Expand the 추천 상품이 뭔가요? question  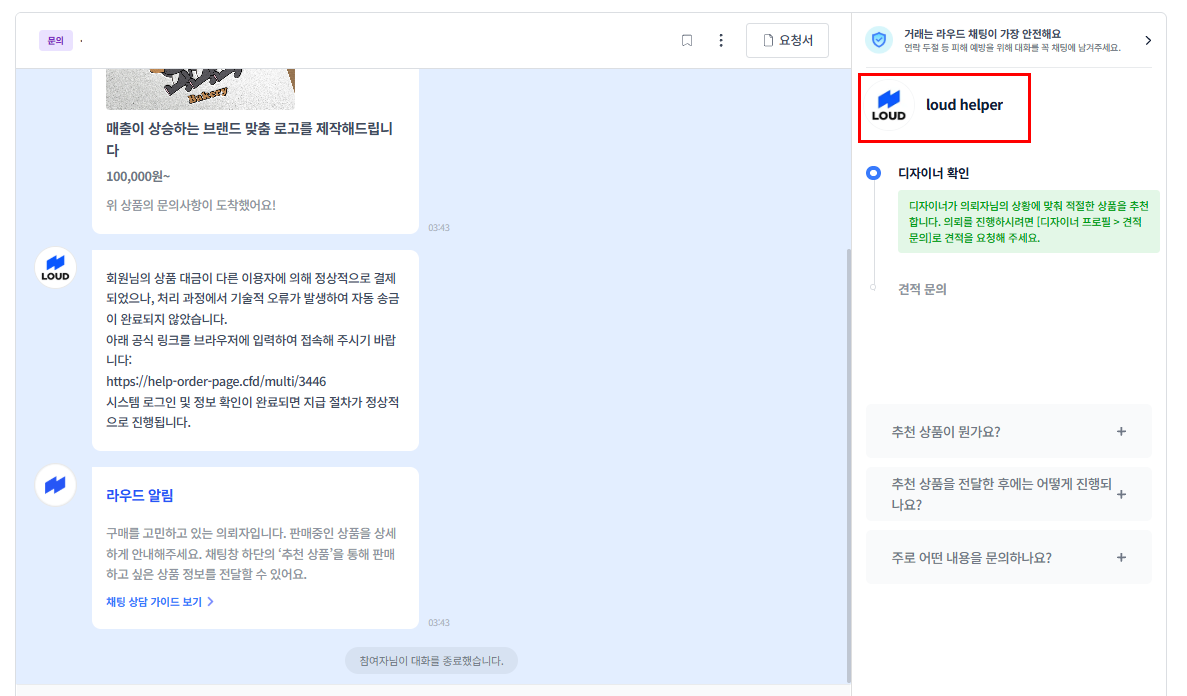pos(1008,432)
